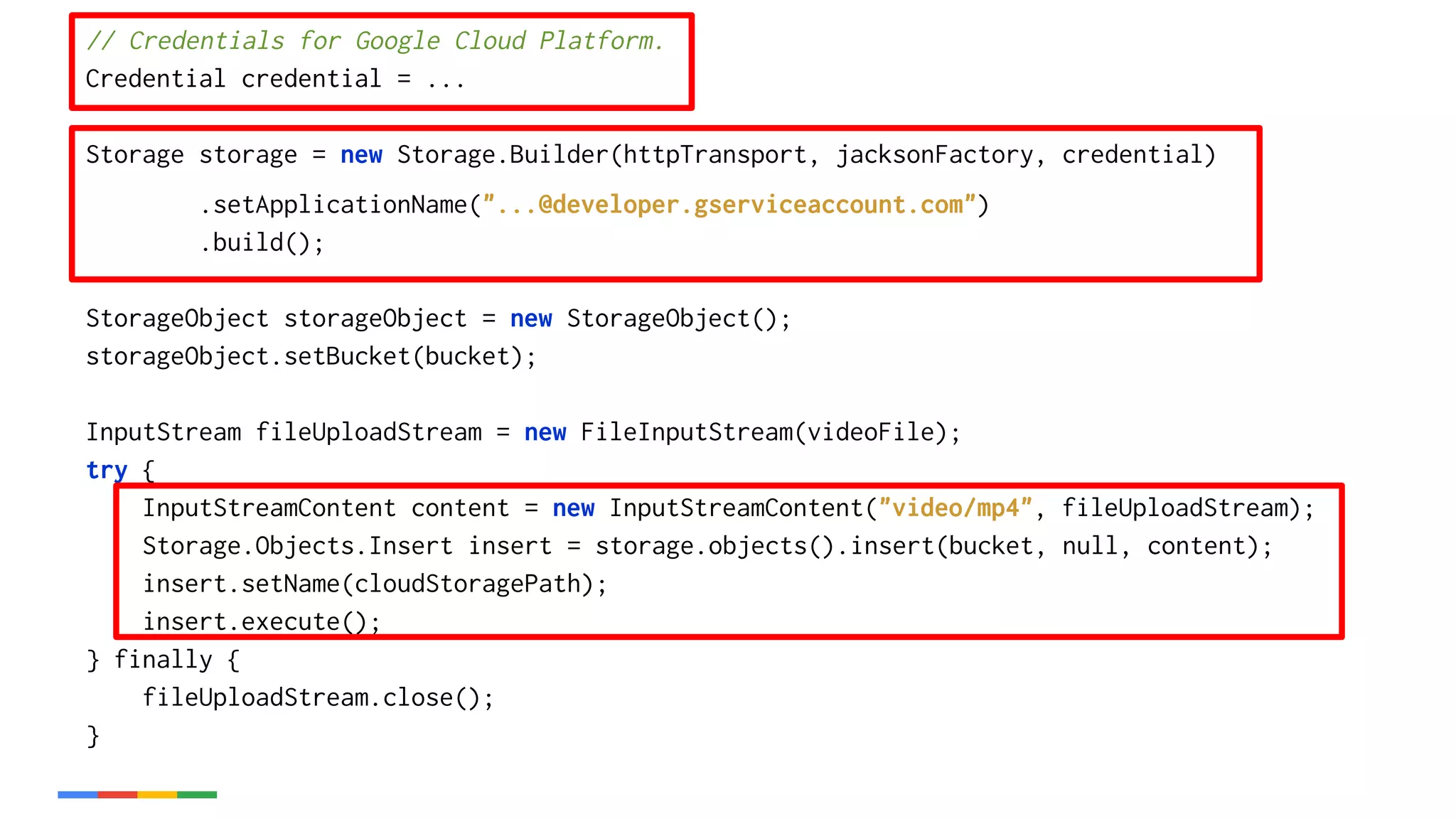Click the "storageObject.setBucket(bucket);" line
The width and height of the screenshot is (1456, 819).
coord(311,356)
